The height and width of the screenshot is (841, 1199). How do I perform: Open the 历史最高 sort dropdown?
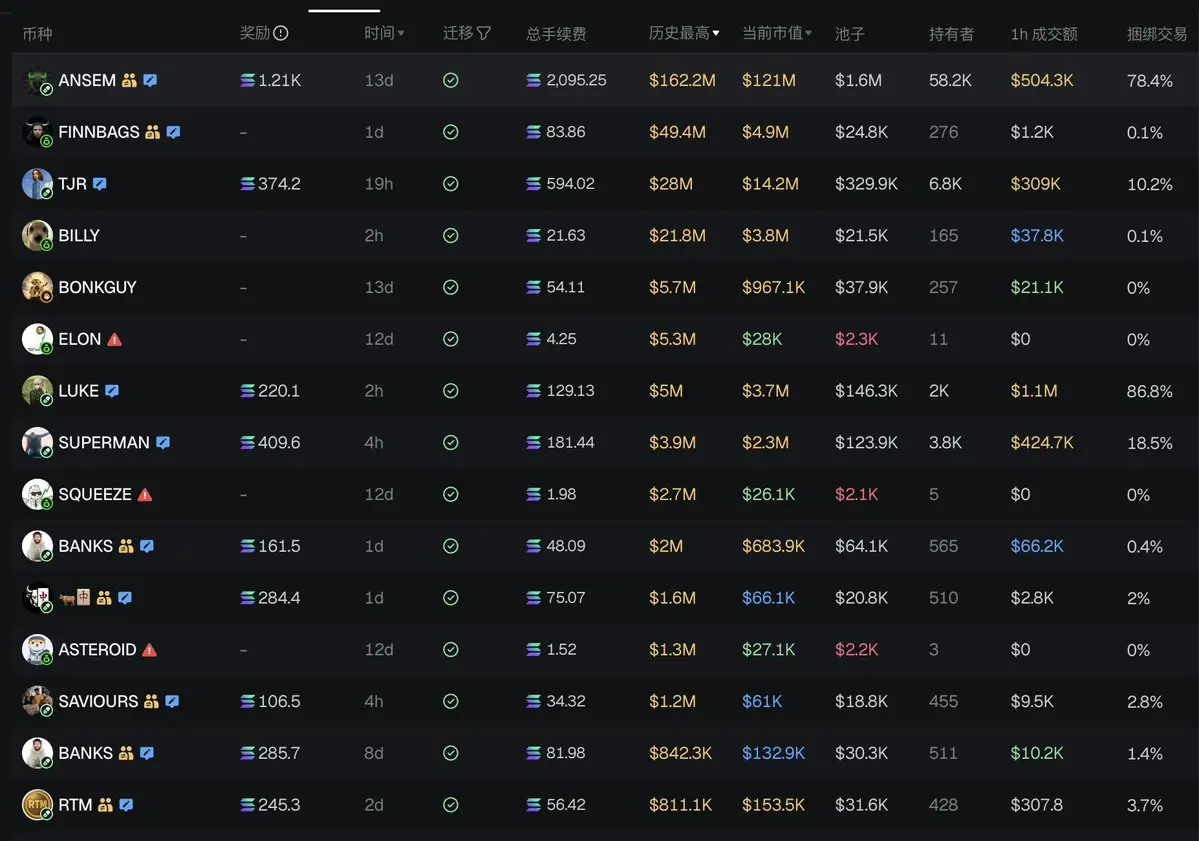click(x=716, y=33)
